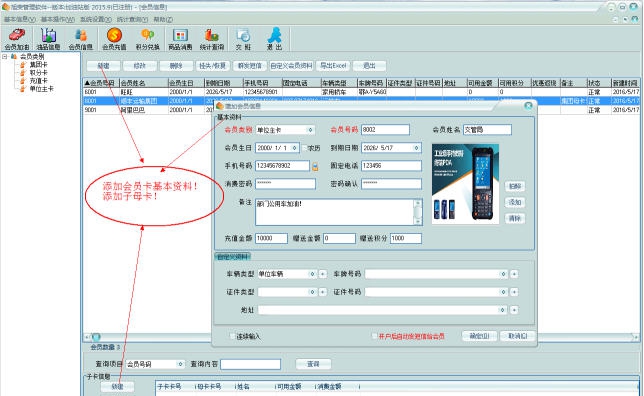Click the lock icon beside 手机号码 field
The width and height of the screenshot is (644, 396).
click(315, 166)
